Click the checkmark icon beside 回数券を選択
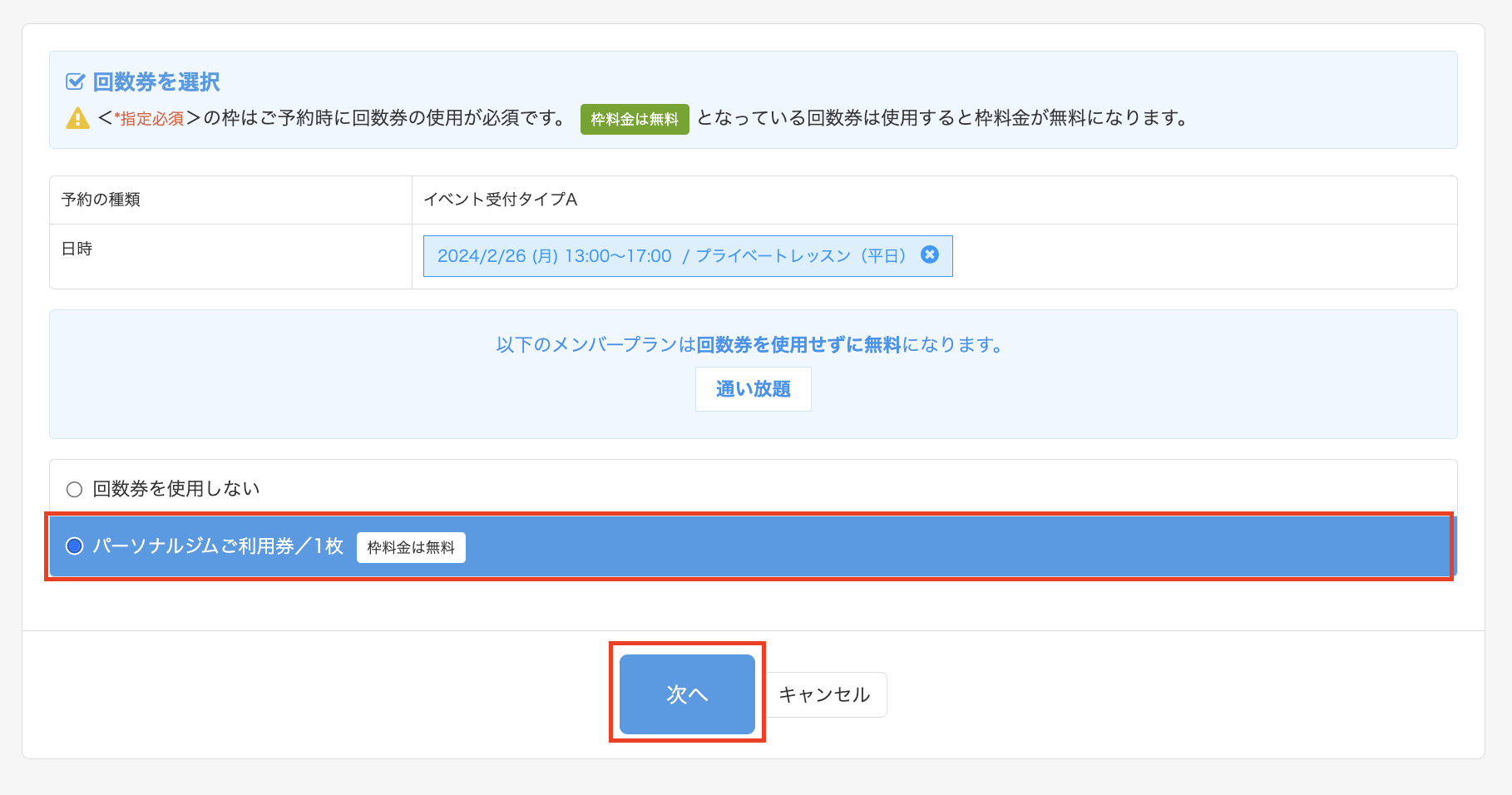The height and width of the screenshot is (795, 1512). [75, 81]
